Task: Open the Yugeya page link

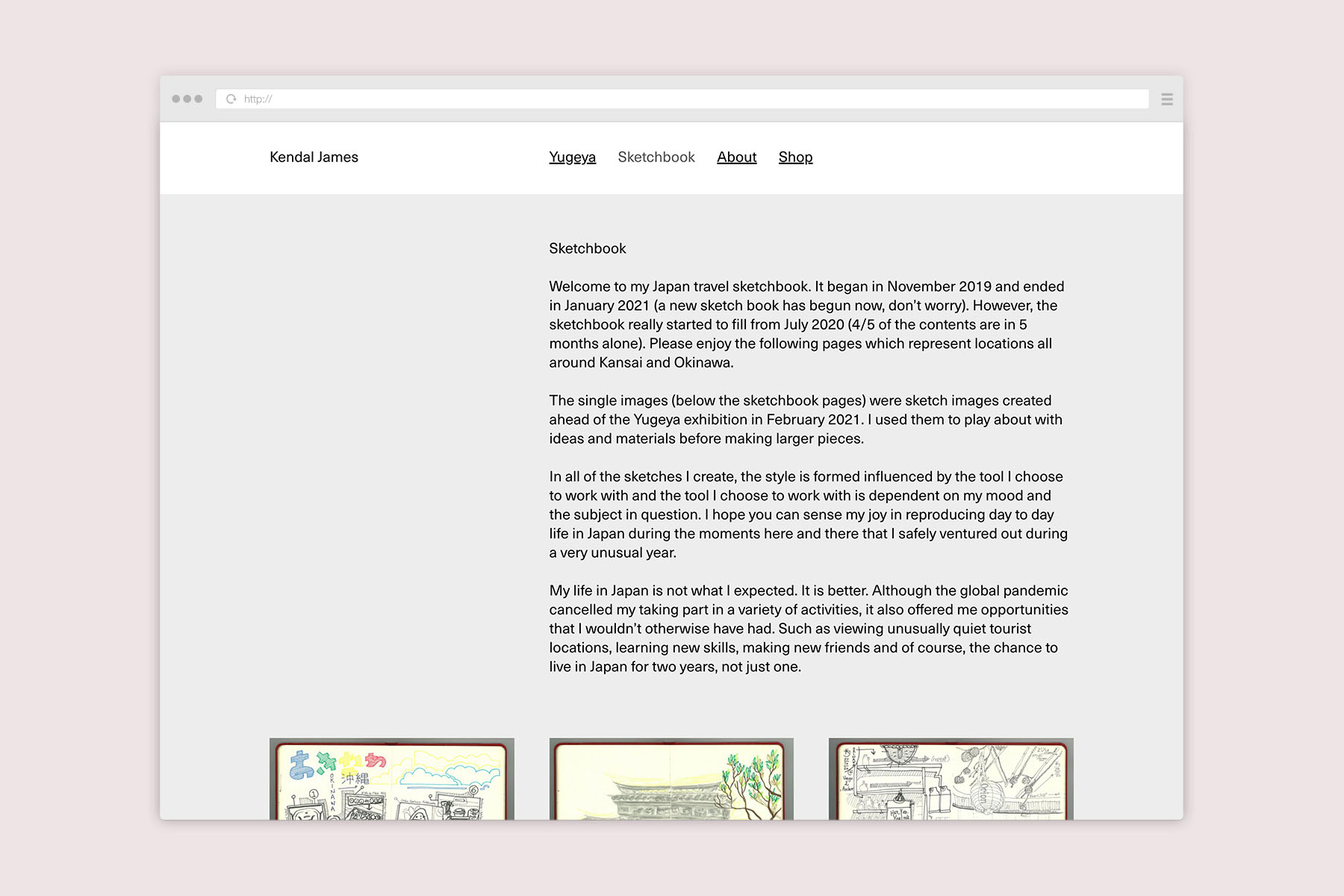Action: (572, 157)
